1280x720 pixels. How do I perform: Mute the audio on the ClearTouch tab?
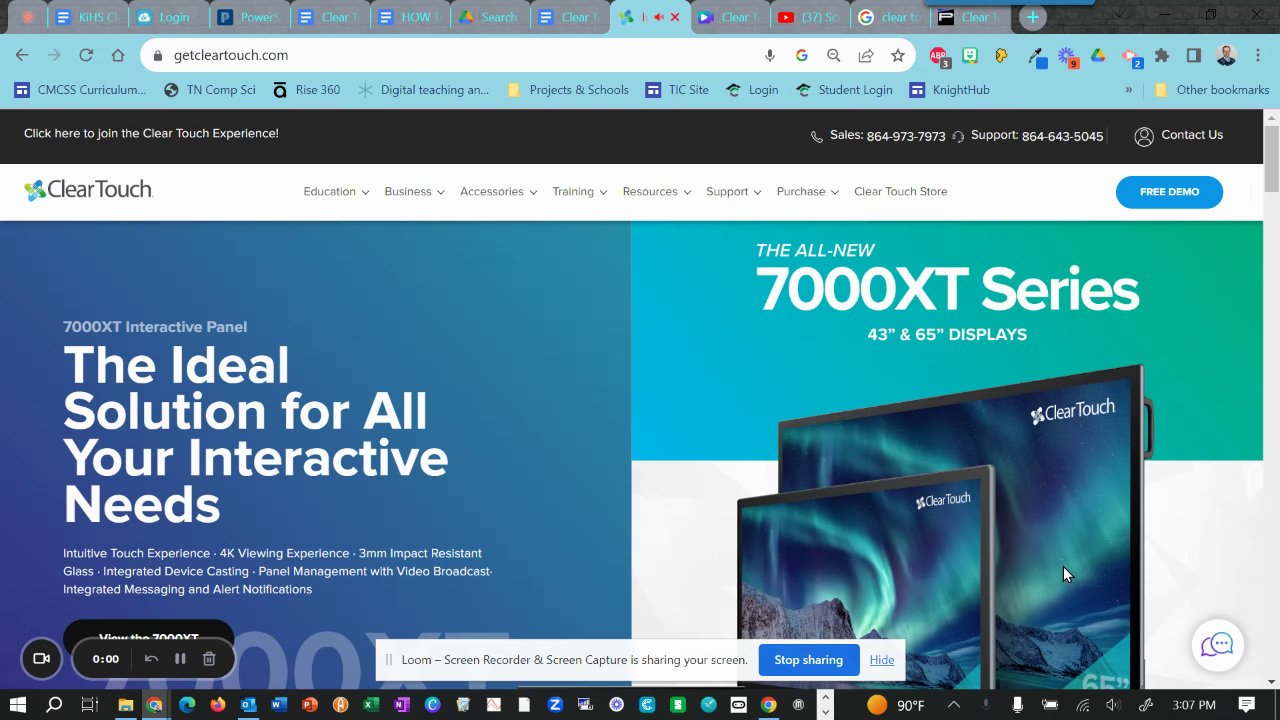659,17
